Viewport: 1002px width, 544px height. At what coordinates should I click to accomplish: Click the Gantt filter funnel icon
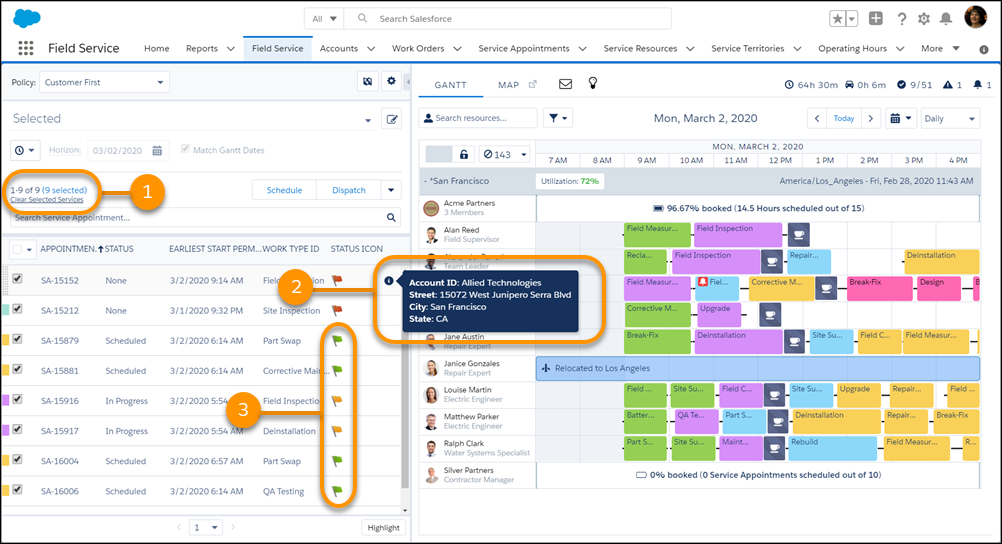[557, 118]
